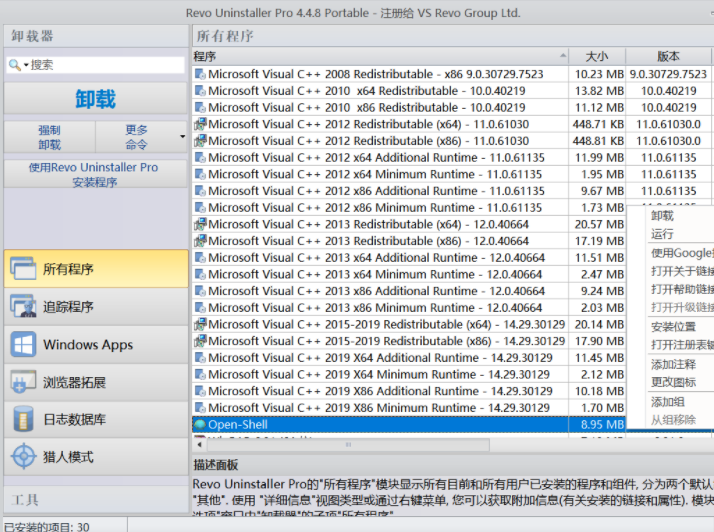Click the 448.71 KB size cell
The image size is (714, 532).
pyautogui.click(x=598, y=124)
